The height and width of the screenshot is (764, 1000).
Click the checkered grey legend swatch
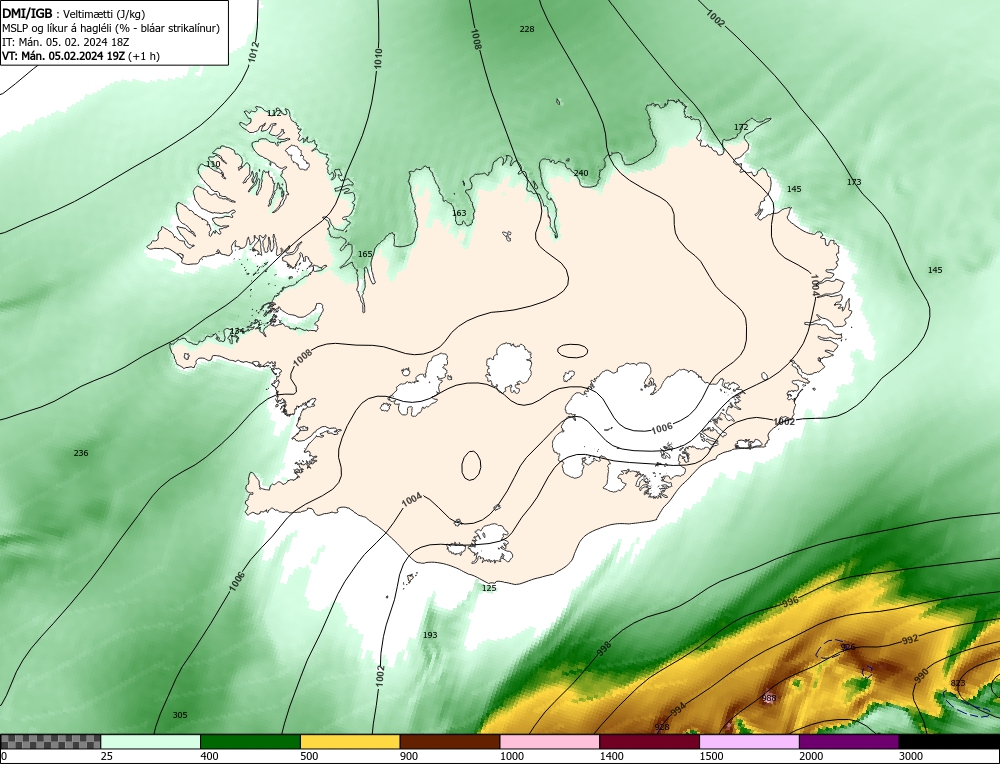pyautogui.click(x=50, y=742)
